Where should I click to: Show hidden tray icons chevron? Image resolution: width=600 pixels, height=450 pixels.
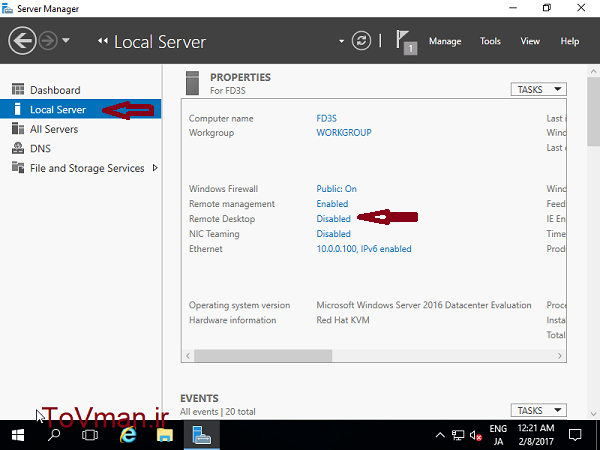point(440,435)
